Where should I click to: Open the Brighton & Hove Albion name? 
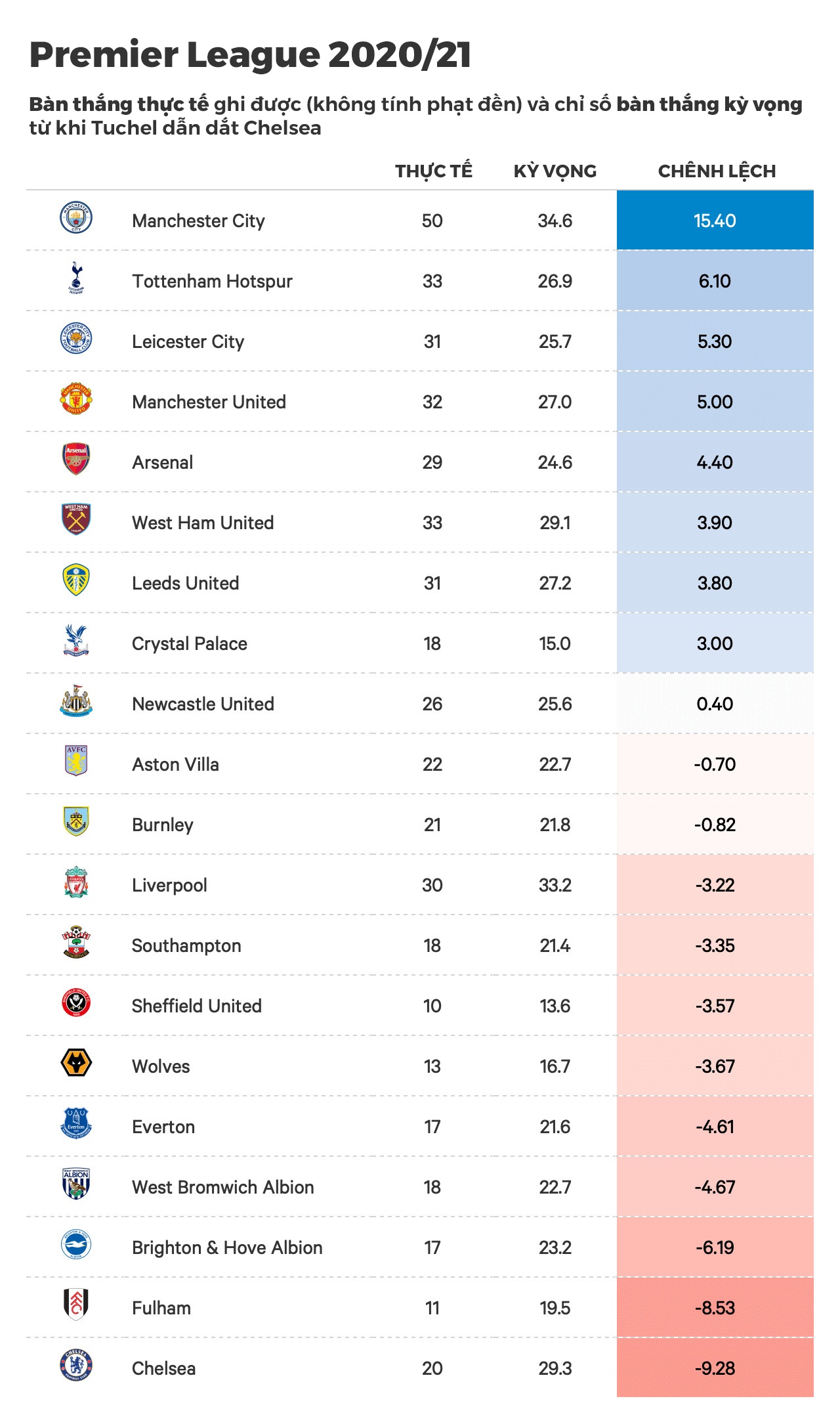coord(227,1247)
